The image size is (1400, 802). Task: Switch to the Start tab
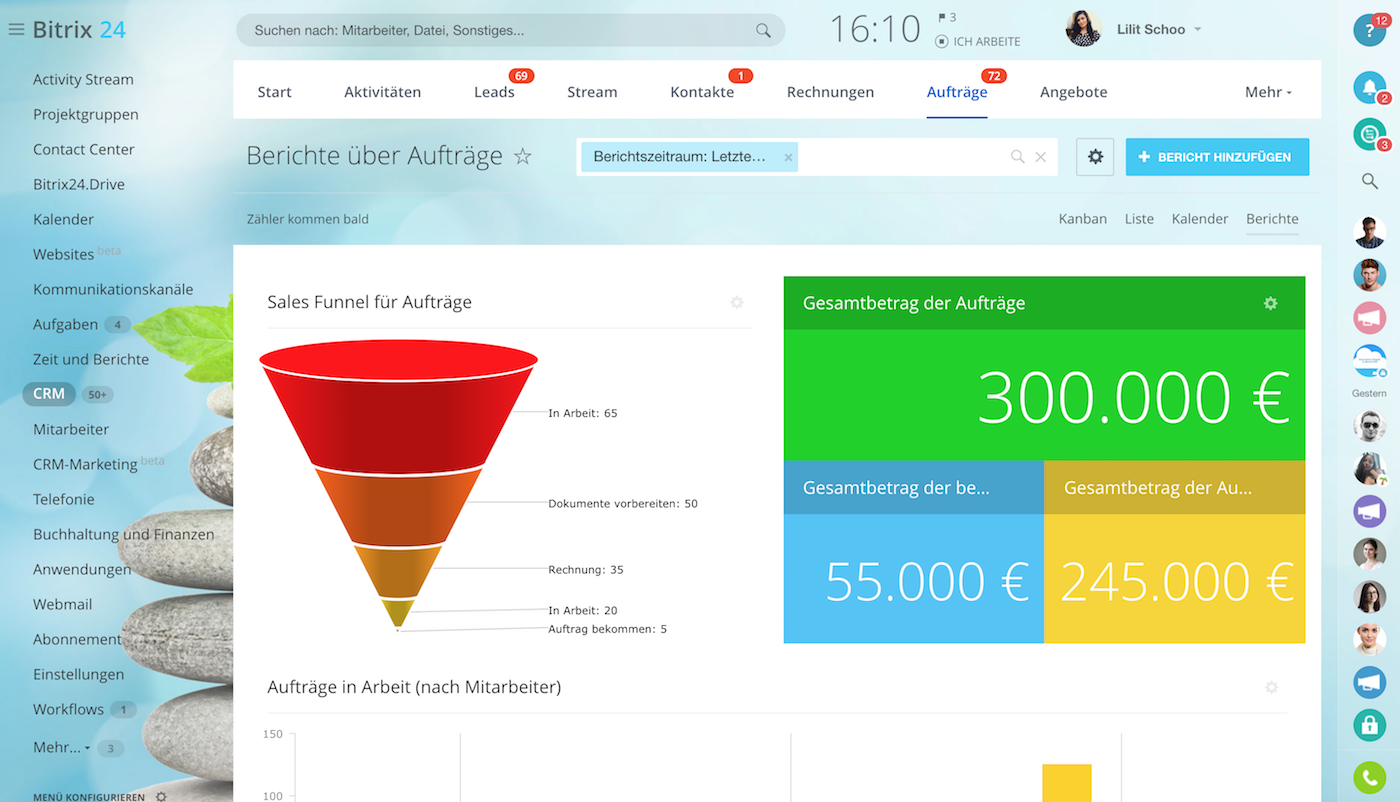point(274,92)
